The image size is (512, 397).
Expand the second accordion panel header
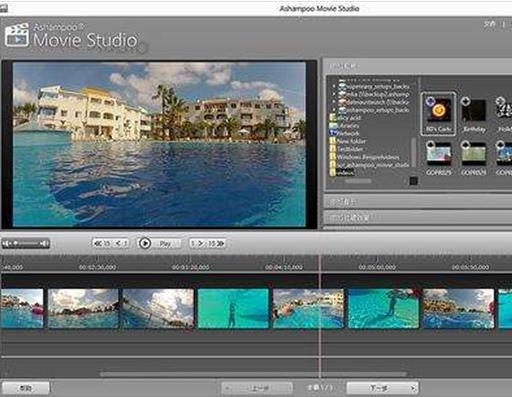[x=418, y=202]
